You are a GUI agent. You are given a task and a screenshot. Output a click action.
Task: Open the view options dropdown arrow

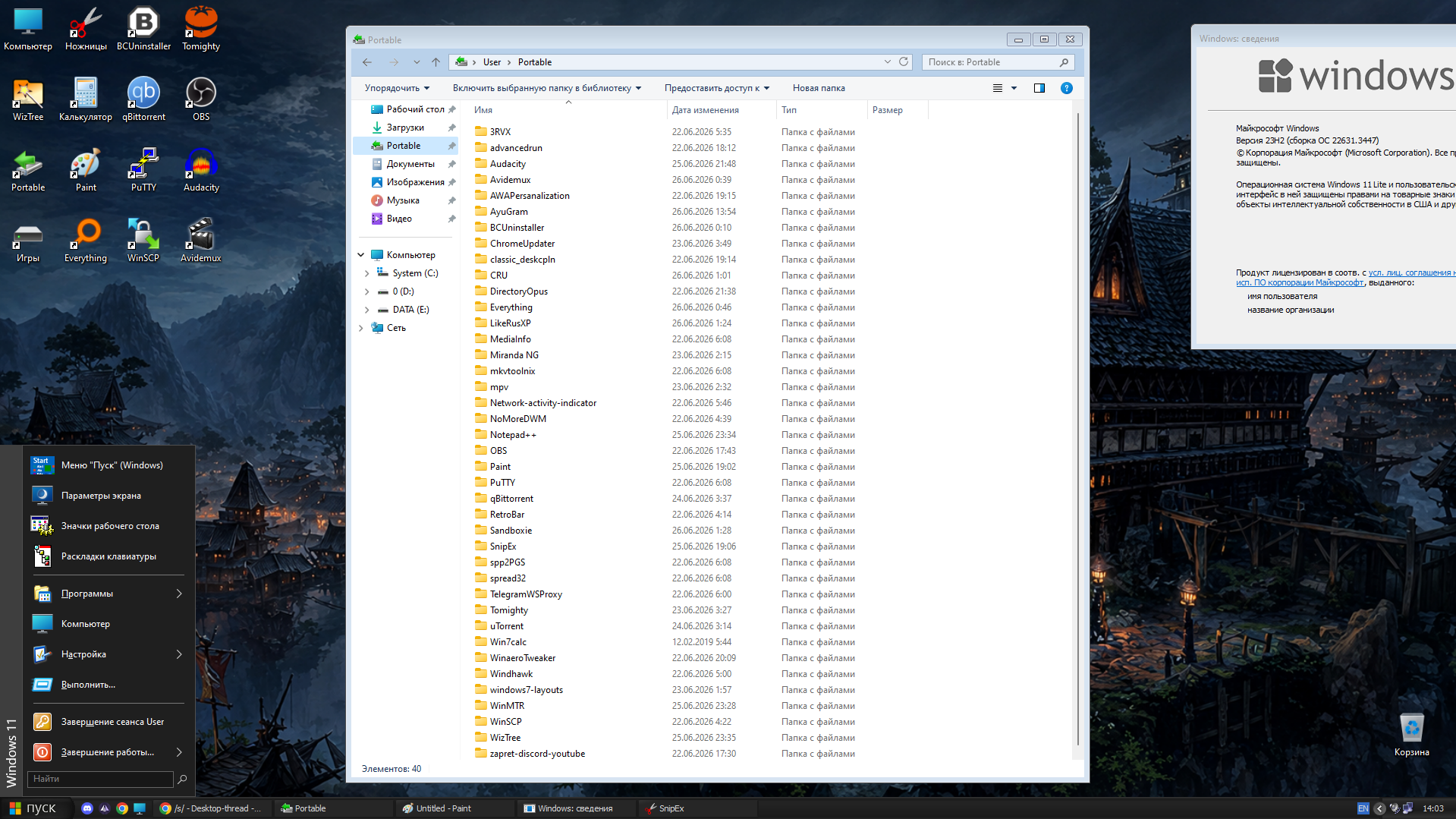click(1014, 88)
